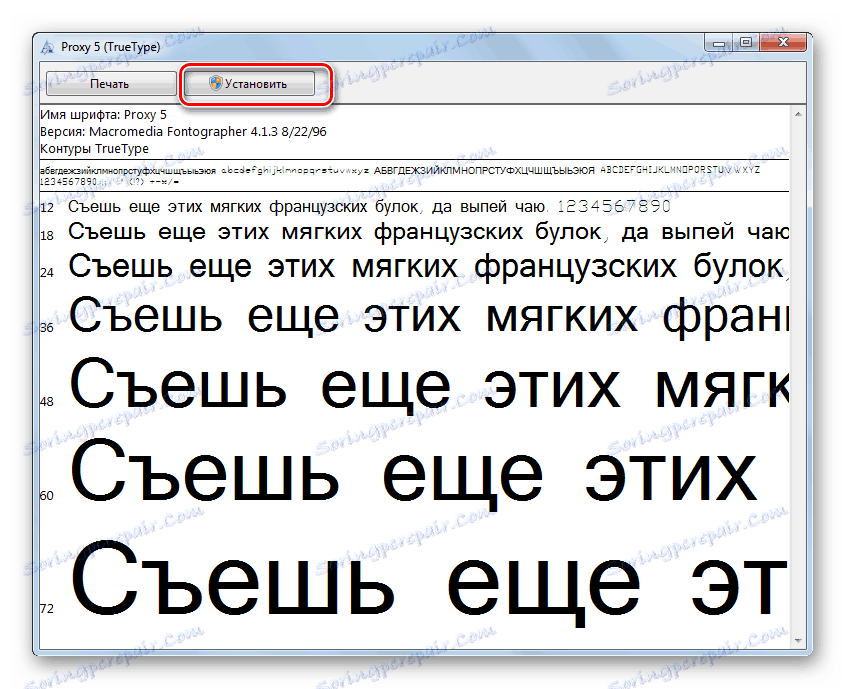Click the font viewer title bar icon

tap(47, 47)
